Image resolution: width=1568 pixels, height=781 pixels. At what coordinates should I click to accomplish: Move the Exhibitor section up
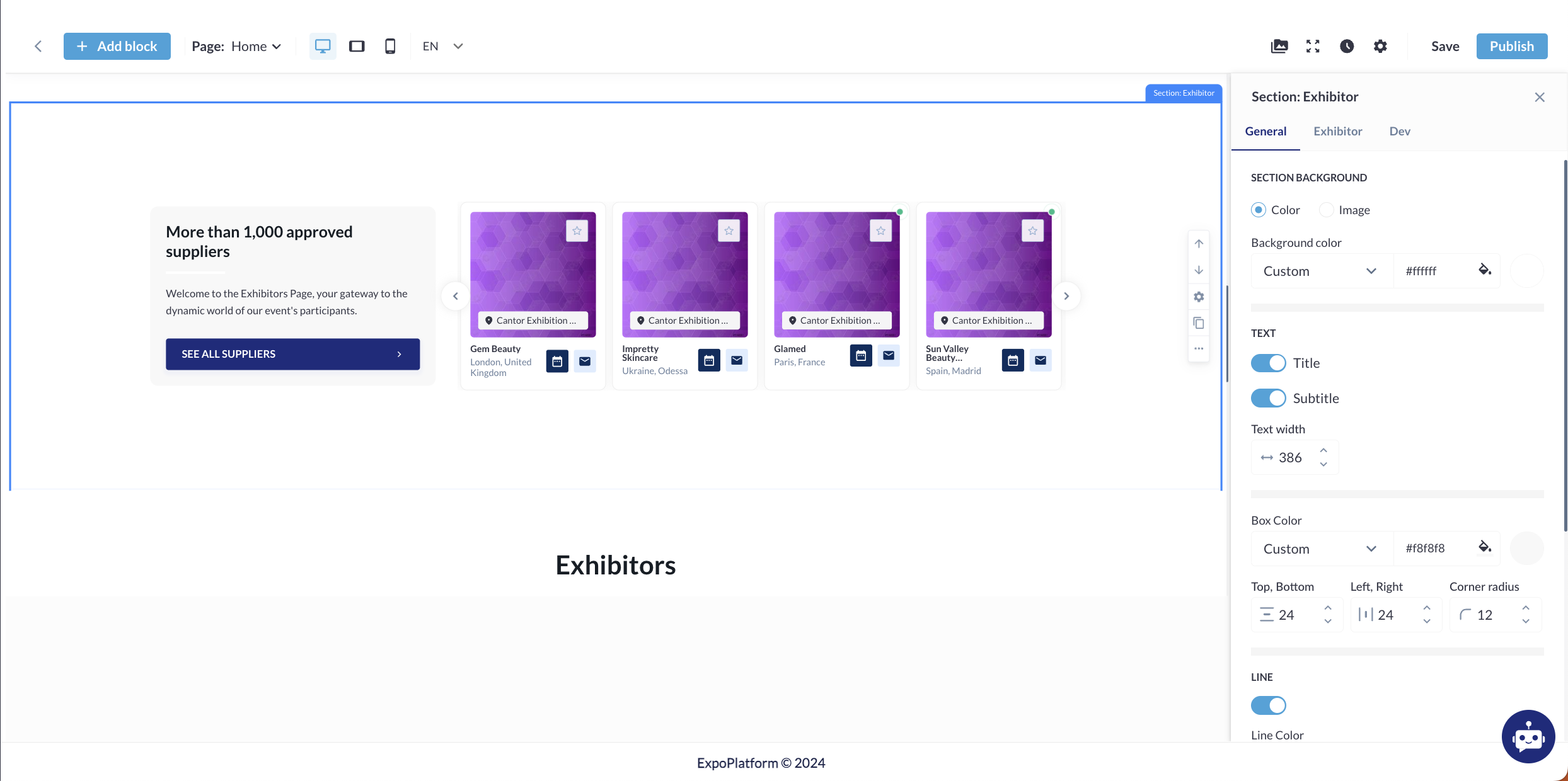point(1199,244)
